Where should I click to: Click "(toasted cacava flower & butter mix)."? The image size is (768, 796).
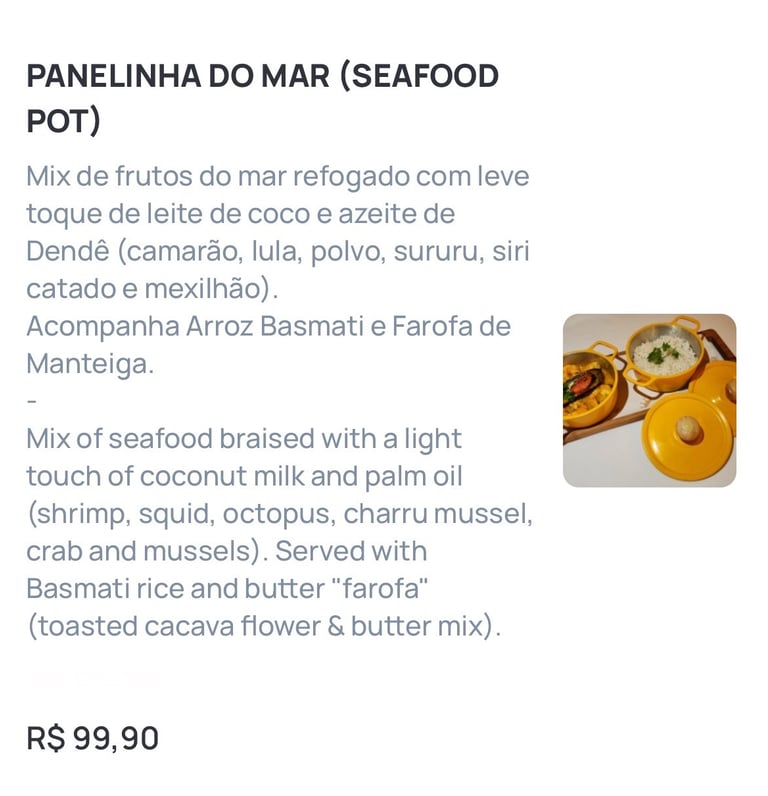tap(263, 626)
